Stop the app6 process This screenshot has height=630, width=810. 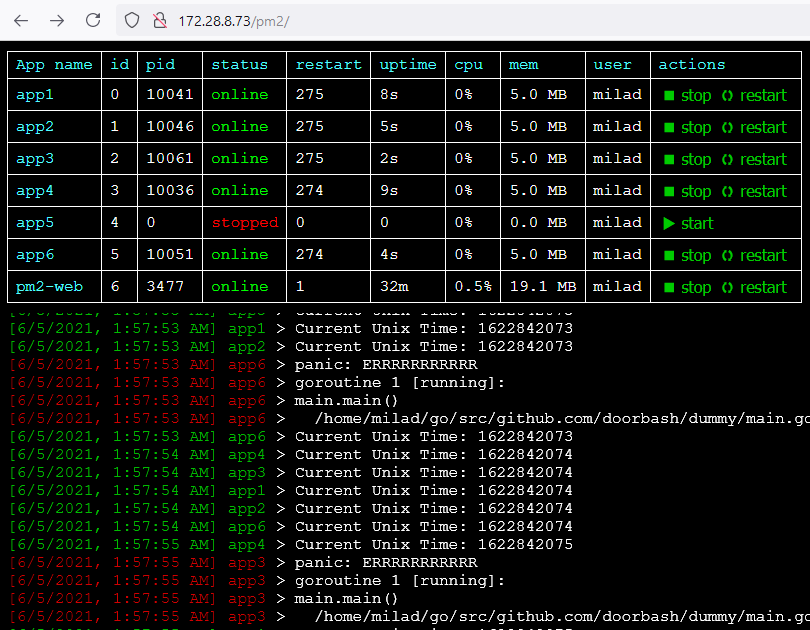[687, 256]
